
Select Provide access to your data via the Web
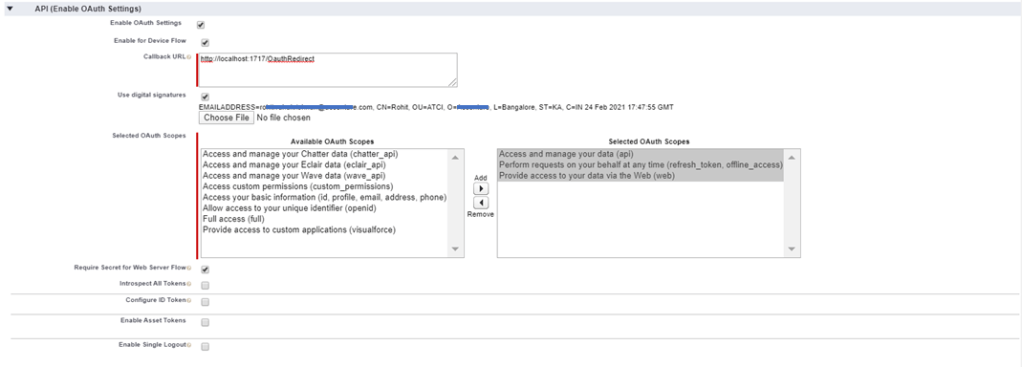pos(587,176)
